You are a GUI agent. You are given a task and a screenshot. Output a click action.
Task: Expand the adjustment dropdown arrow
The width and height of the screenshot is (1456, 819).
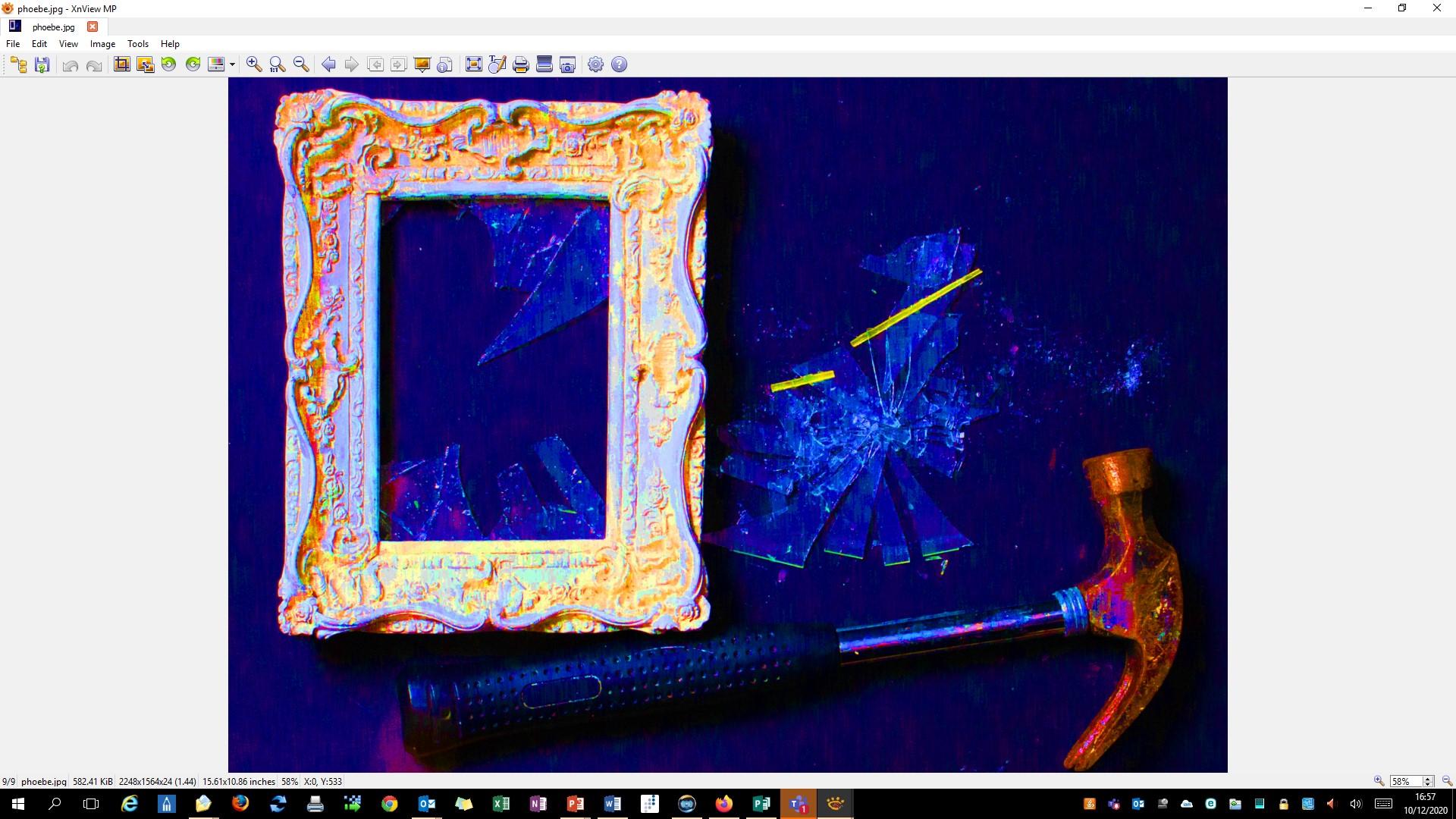pyautogui.click(x=232, y=64)
